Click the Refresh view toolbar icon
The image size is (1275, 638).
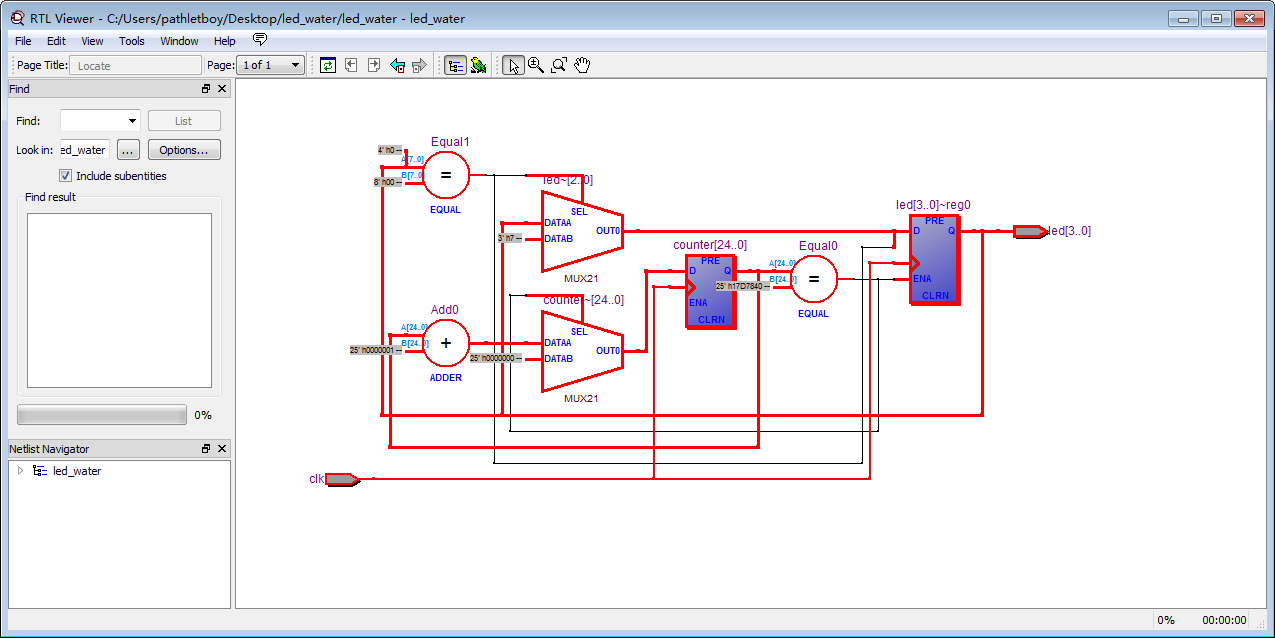click(327, 65)
